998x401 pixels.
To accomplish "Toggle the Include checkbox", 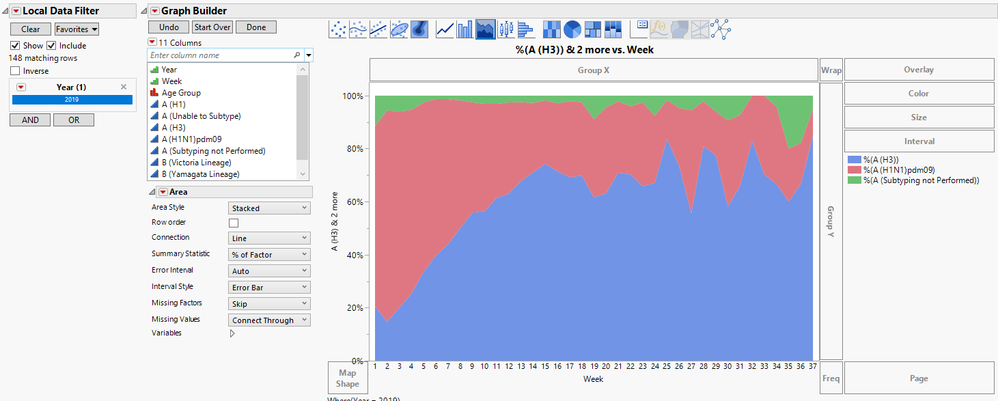I will tap(52, 46).
